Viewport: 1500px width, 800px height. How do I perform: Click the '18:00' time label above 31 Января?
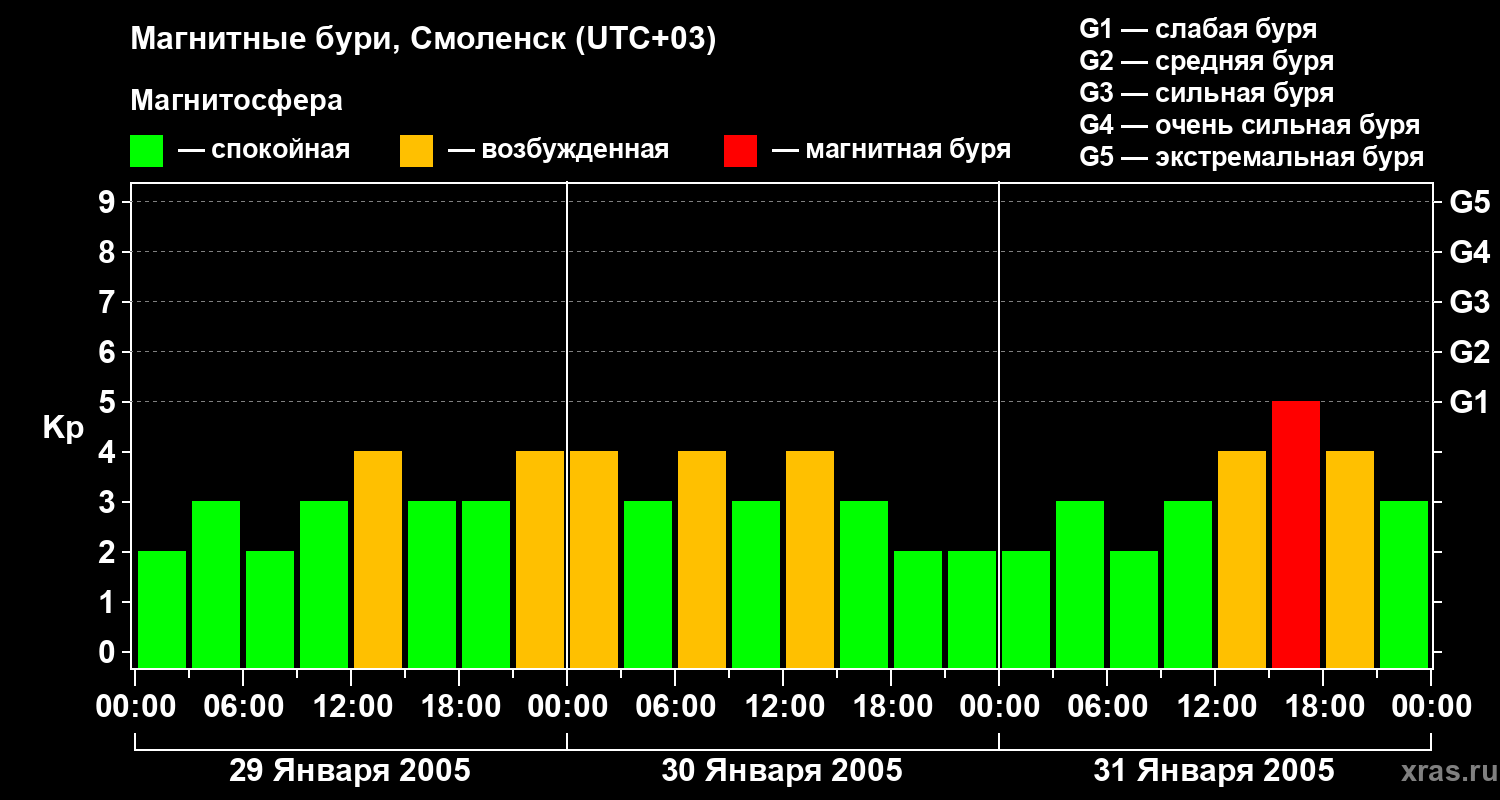tap(1323, 707)
